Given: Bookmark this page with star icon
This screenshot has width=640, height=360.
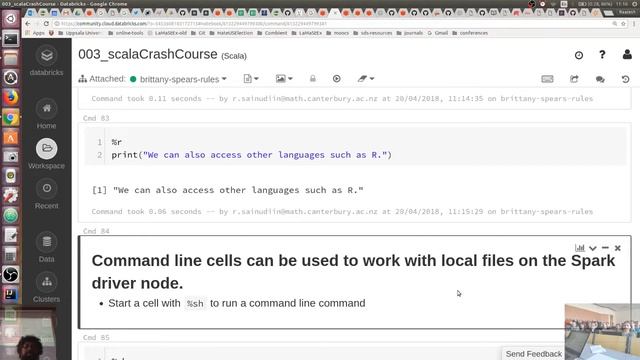Looking at the screenshot, I should (623, 24).
